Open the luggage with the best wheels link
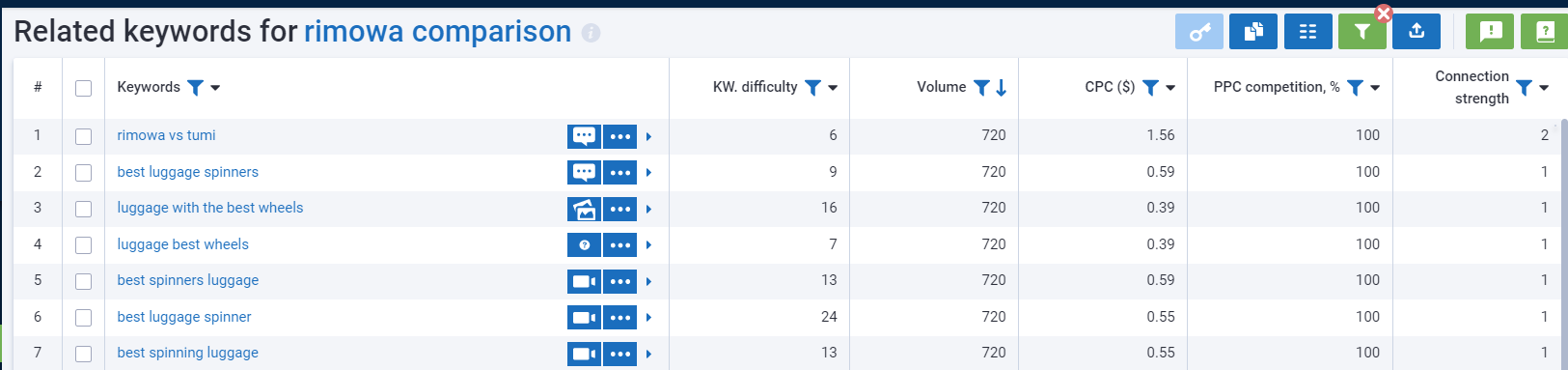 210,208
